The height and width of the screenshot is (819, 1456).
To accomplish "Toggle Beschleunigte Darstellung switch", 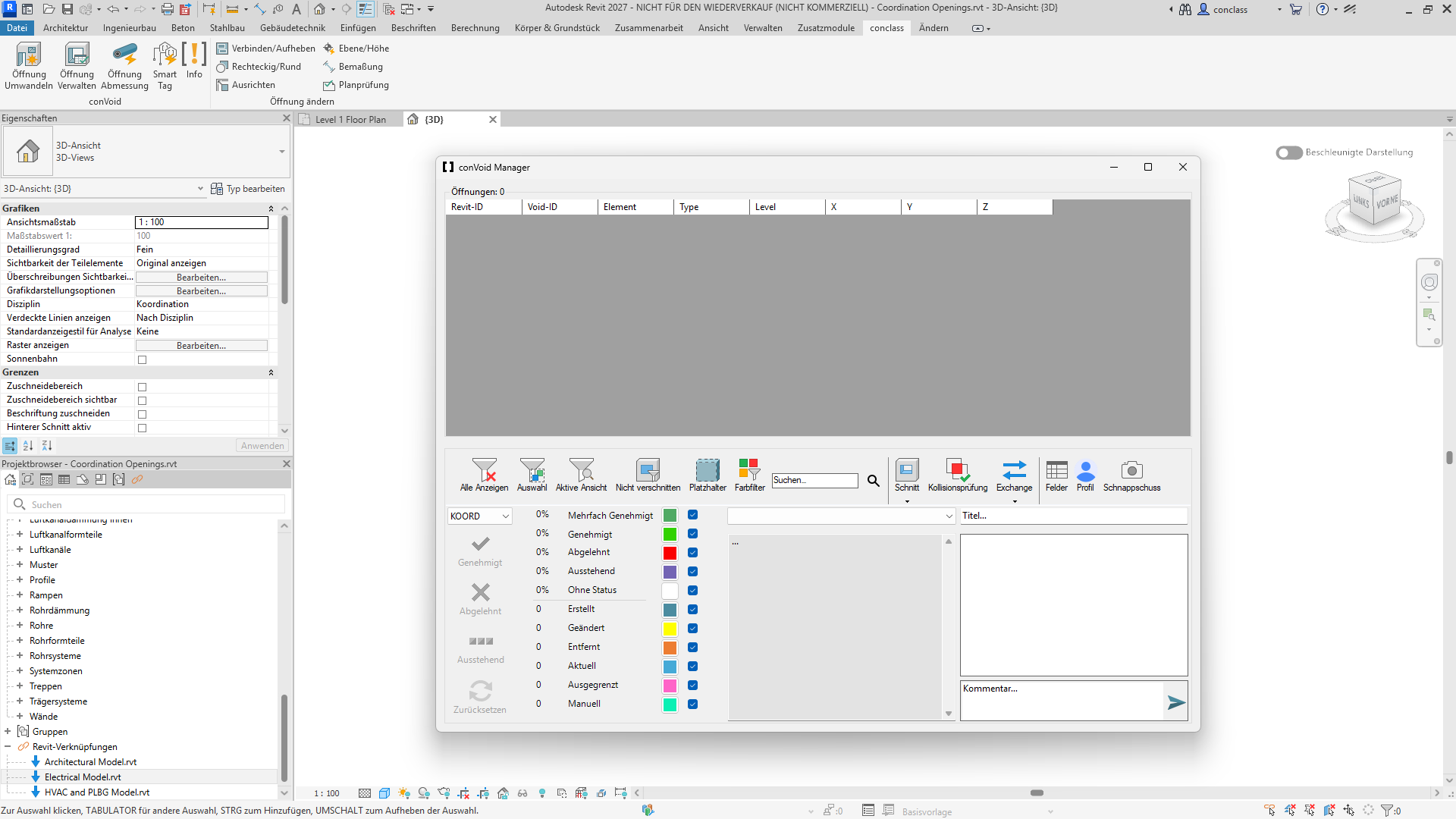I will pos(1288,152).
